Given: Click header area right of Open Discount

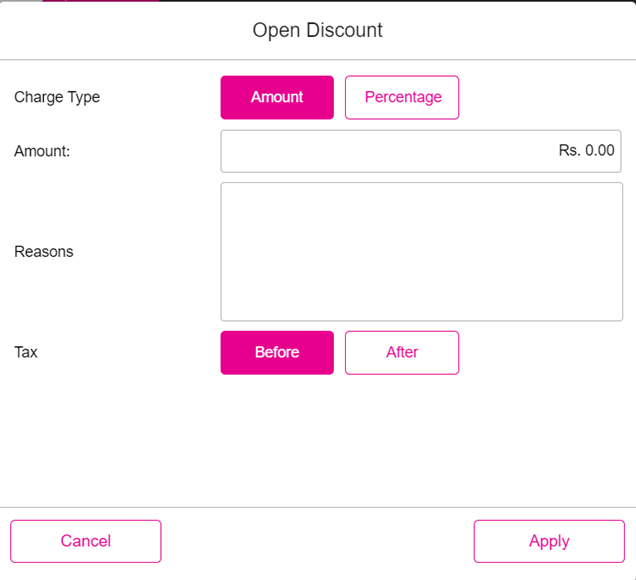Looking at the screenshot, I should point(510,30).
